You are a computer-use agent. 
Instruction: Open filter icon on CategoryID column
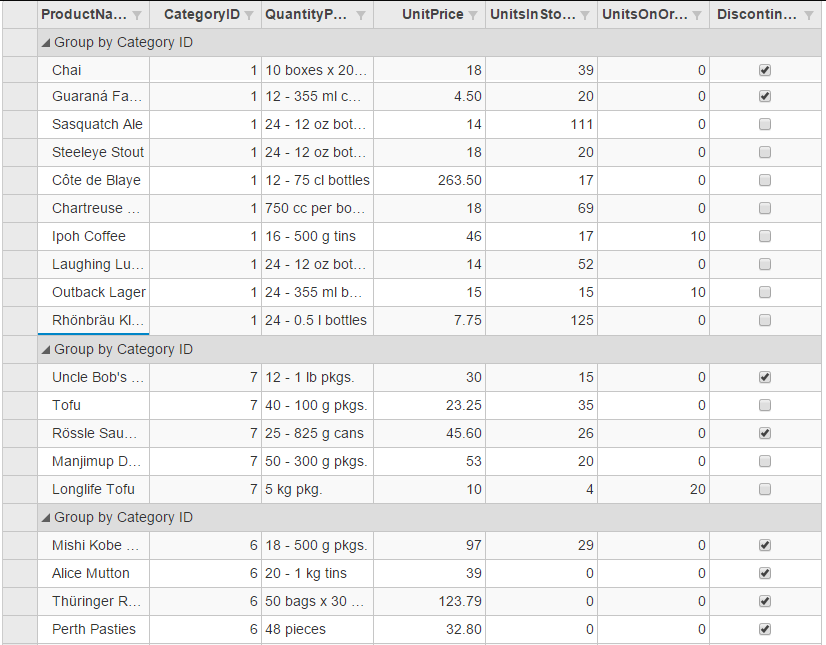249,15
